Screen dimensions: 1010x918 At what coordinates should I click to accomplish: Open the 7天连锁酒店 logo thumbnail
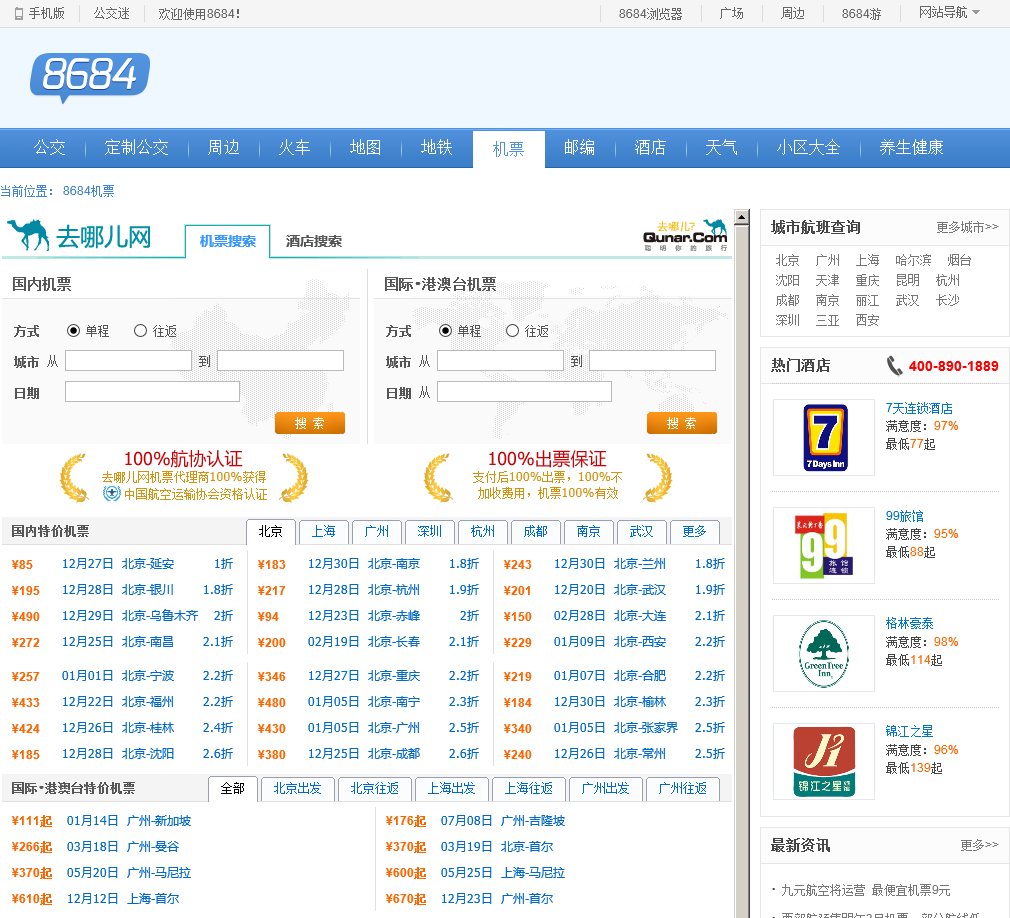pyautogui.click(x=824, y=437)
